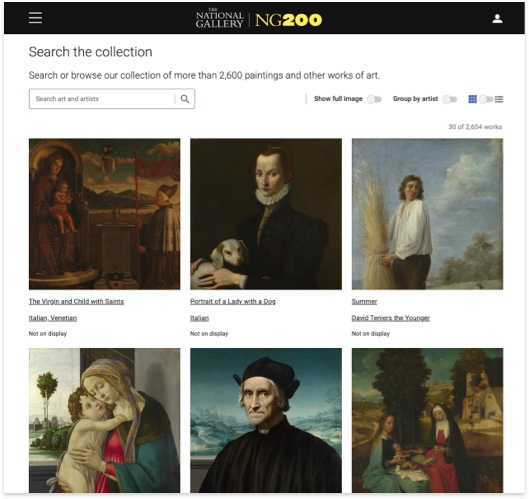Screen dimensions: 529x499
Task: Open David Teniers the Younger artist link
Action: pyautogui.click(x=391, y=318)
